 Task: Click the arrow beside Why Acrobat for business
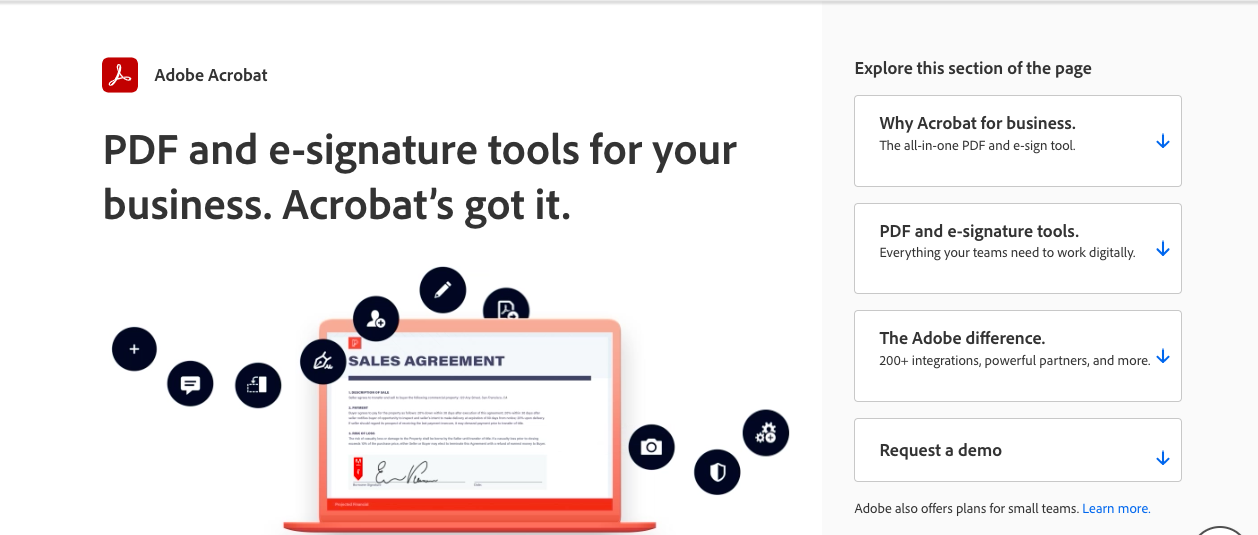tap(1162, 142)
